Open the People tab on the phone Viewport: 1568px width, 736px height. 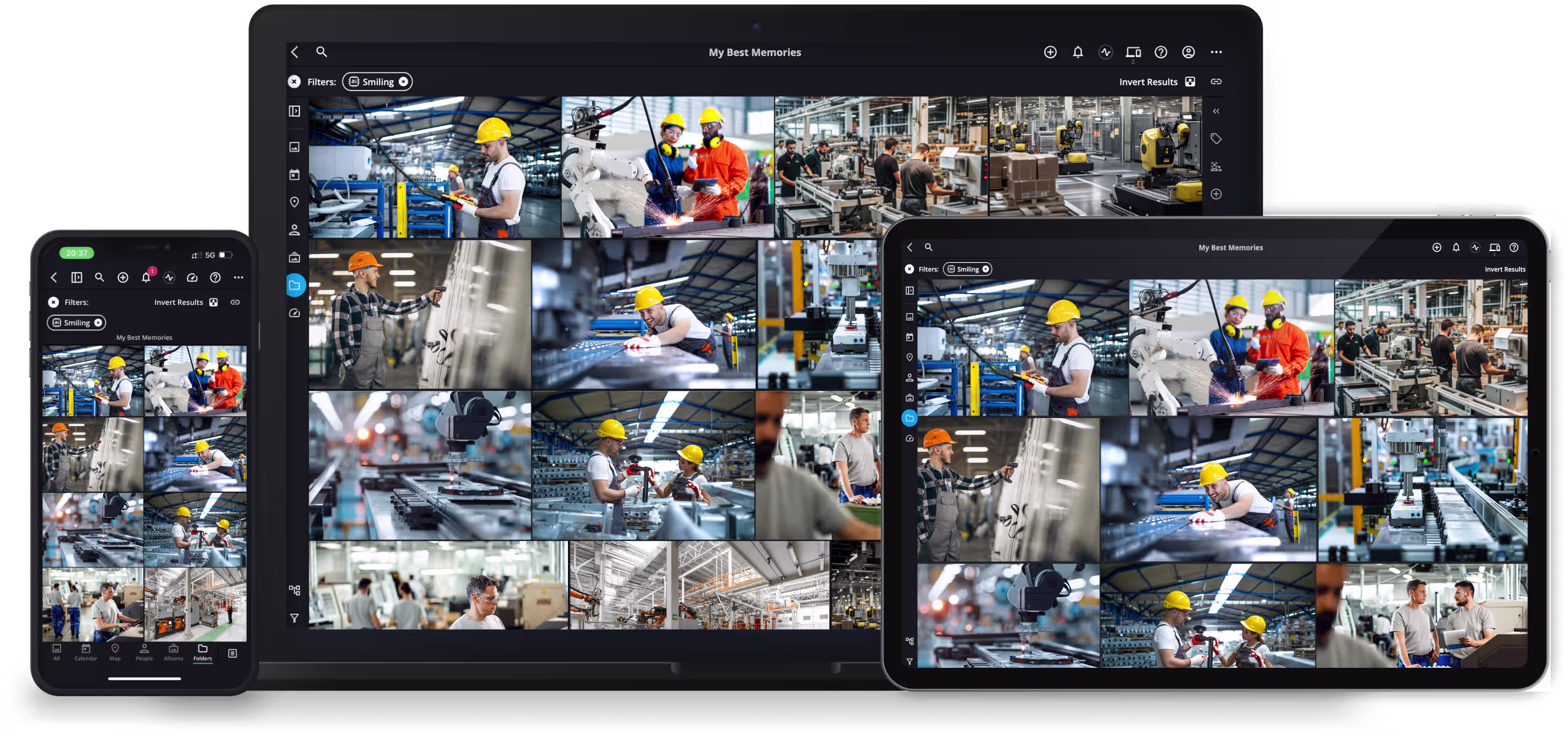point(144,652)
